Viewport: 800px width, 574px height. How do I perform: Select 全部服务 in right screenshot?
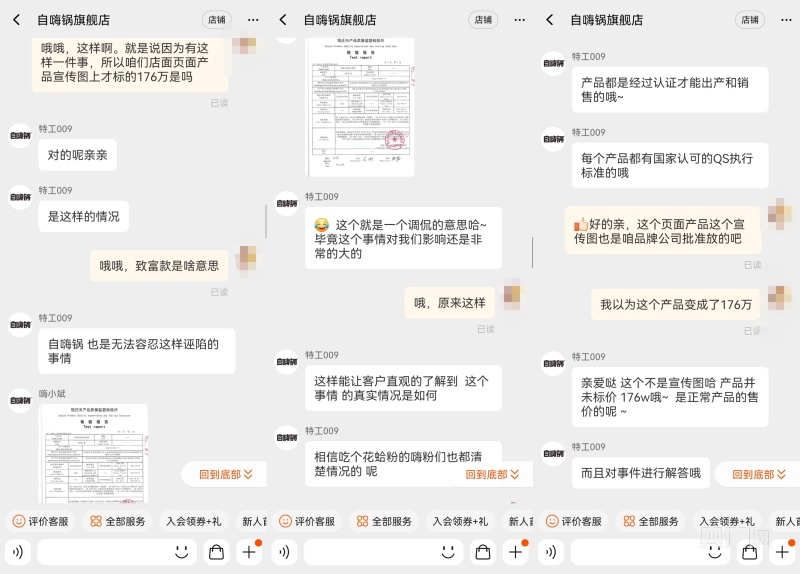(x=651, y=521)
